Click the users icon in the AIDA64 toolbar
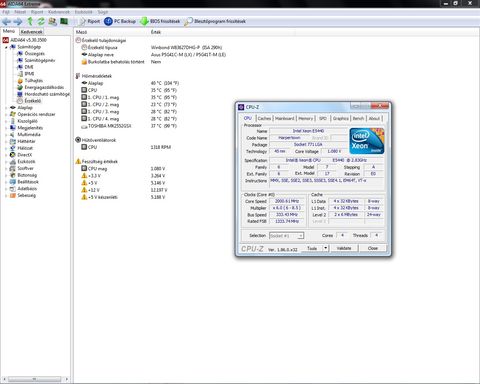This screenshot has height=384, width=480. (x=52, y=22)
